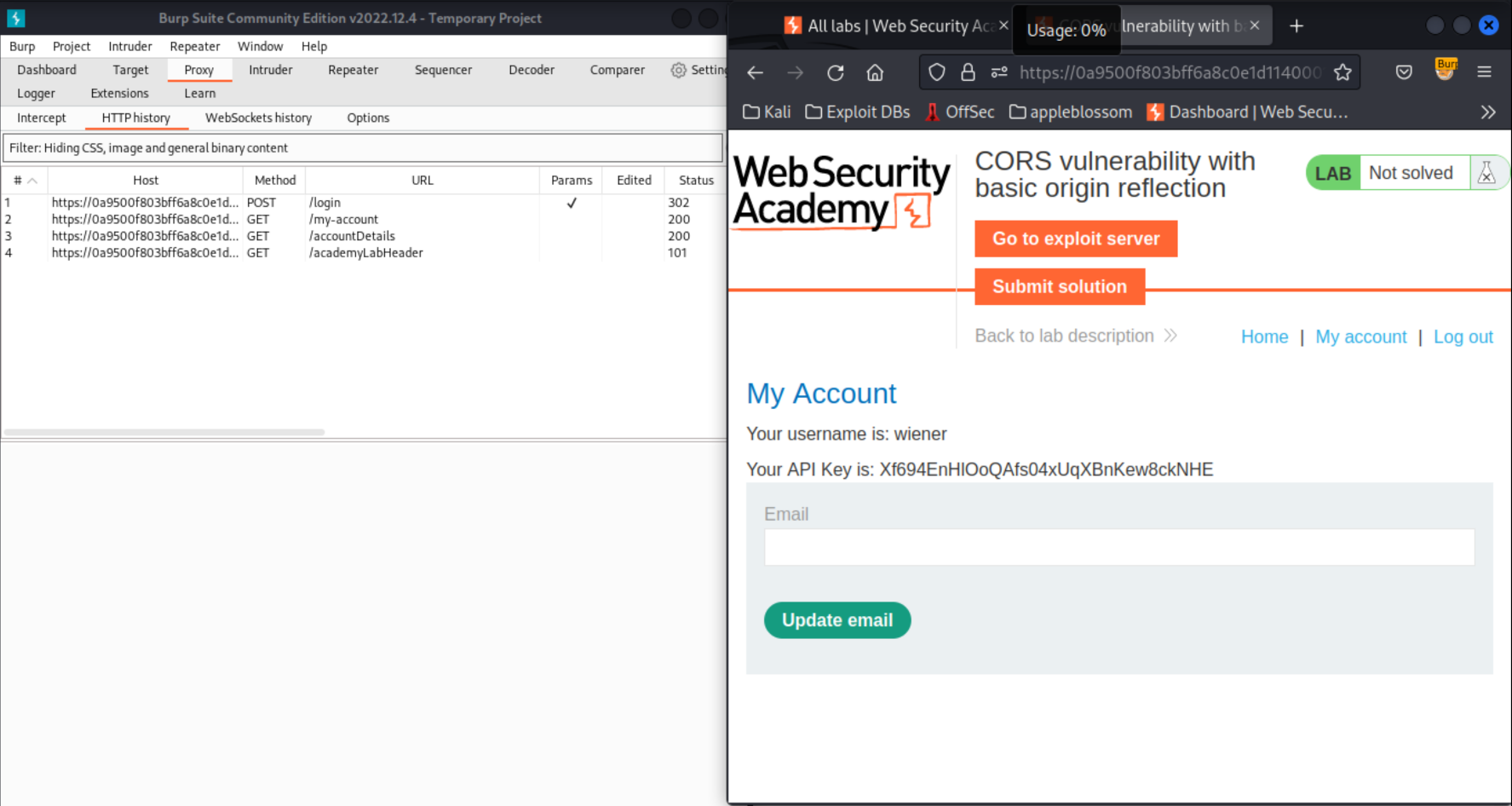Open the Sequencer tab

444,70
